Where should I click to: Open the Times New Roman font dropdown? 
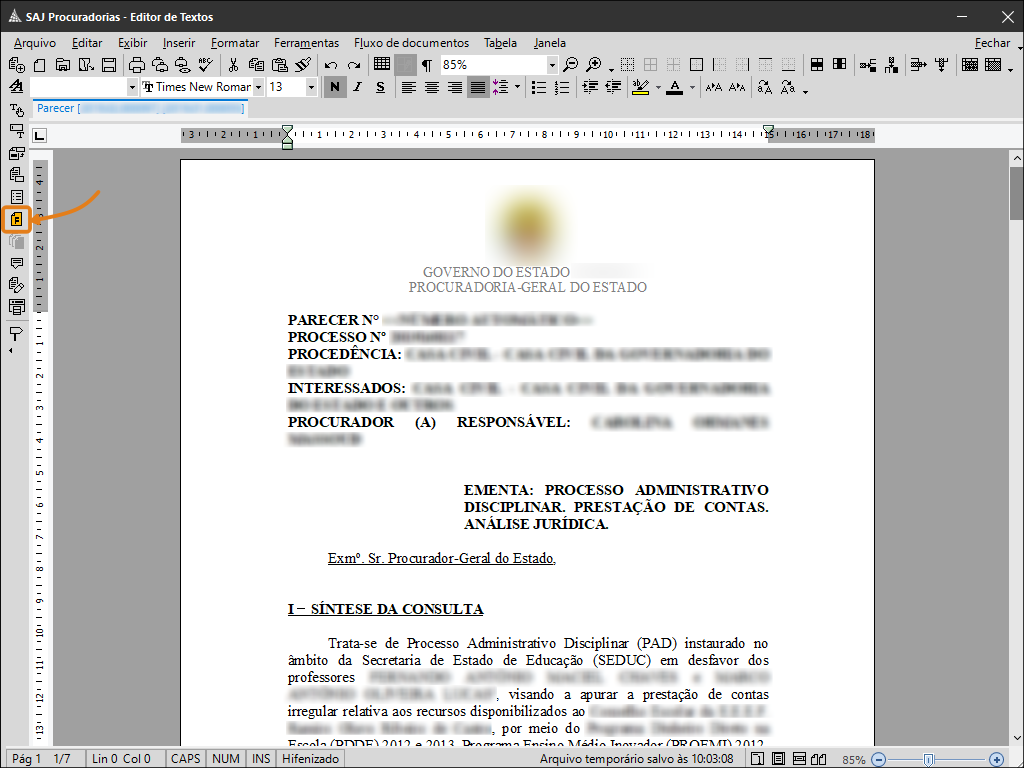tap(259, 87)
